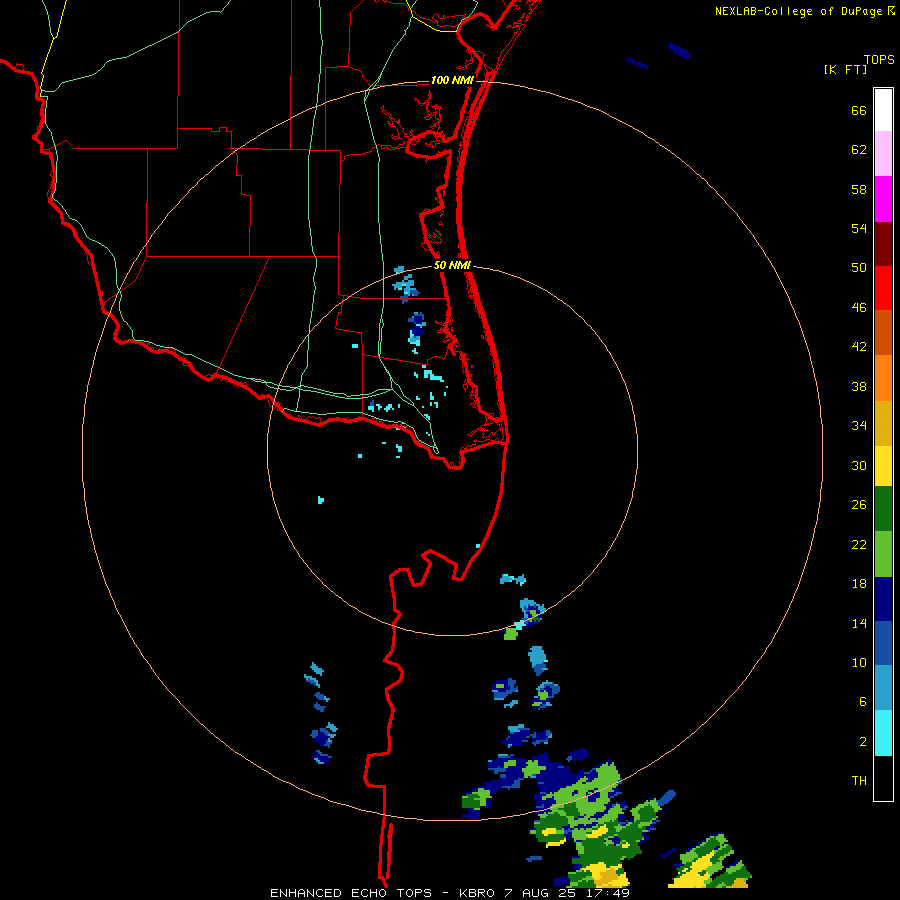
Task: Click the light green legend swatch
Action: (x=883, y=554)
